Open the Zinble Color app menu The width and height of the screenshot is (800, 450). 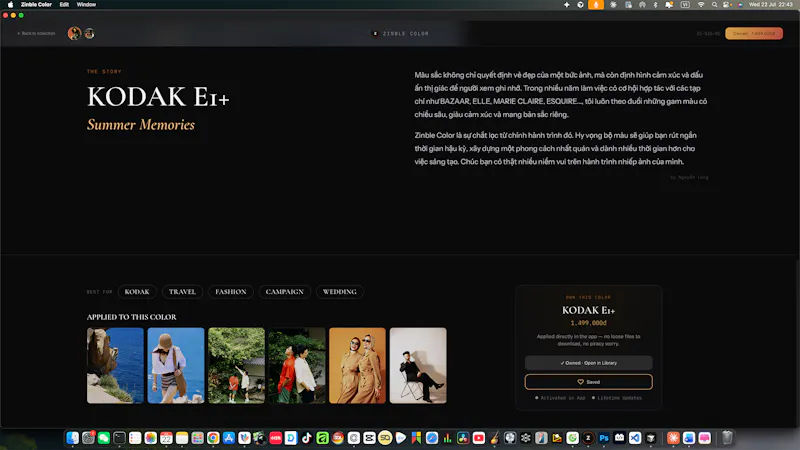[36, 5]
